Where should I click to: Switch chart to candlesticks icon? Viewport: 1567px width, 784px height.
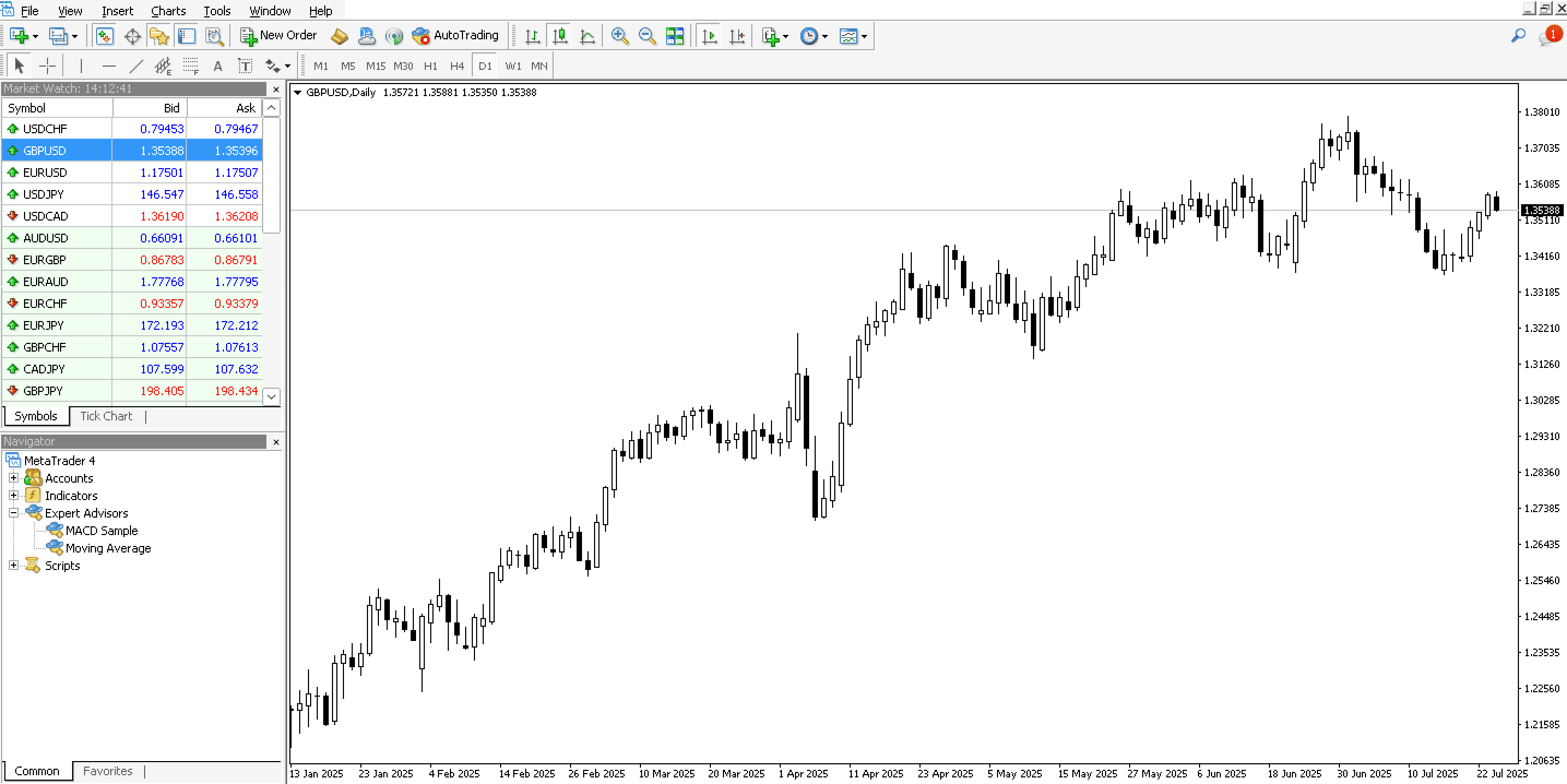(x=560, y=36)
